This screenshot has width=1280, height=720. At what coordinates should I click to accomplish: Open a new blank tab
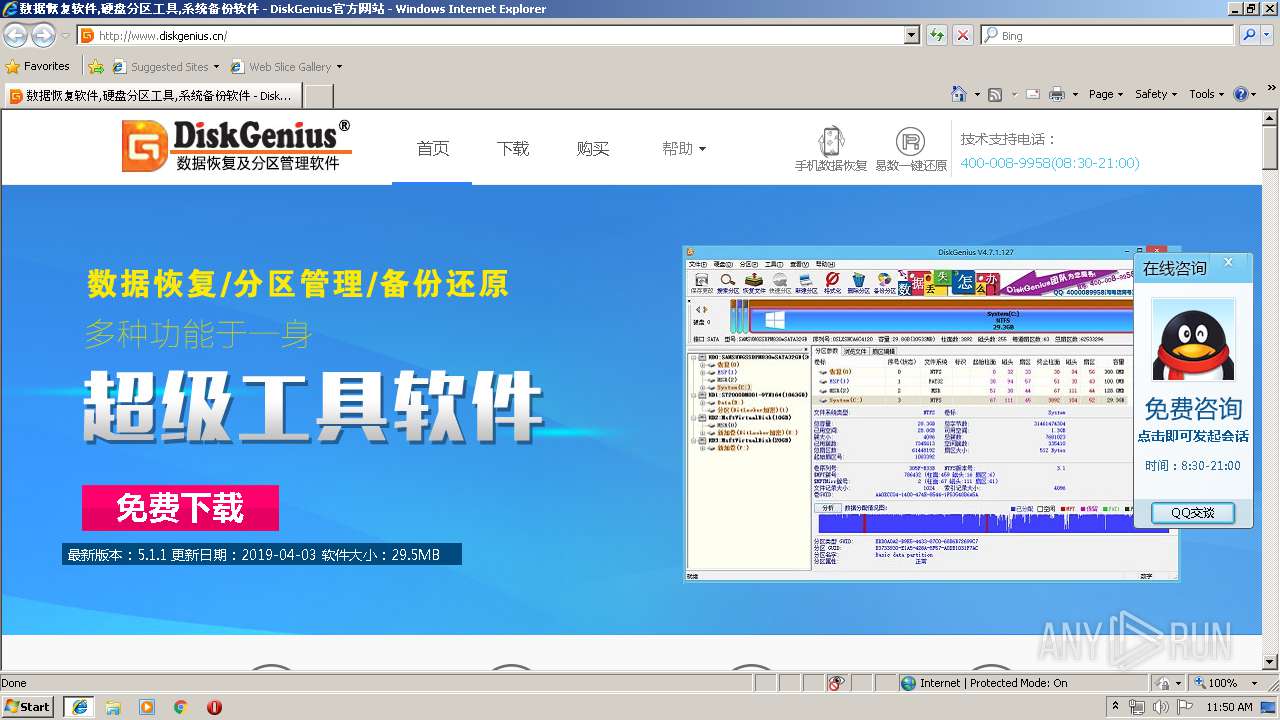pyautogui.click(x=318, y=96)
